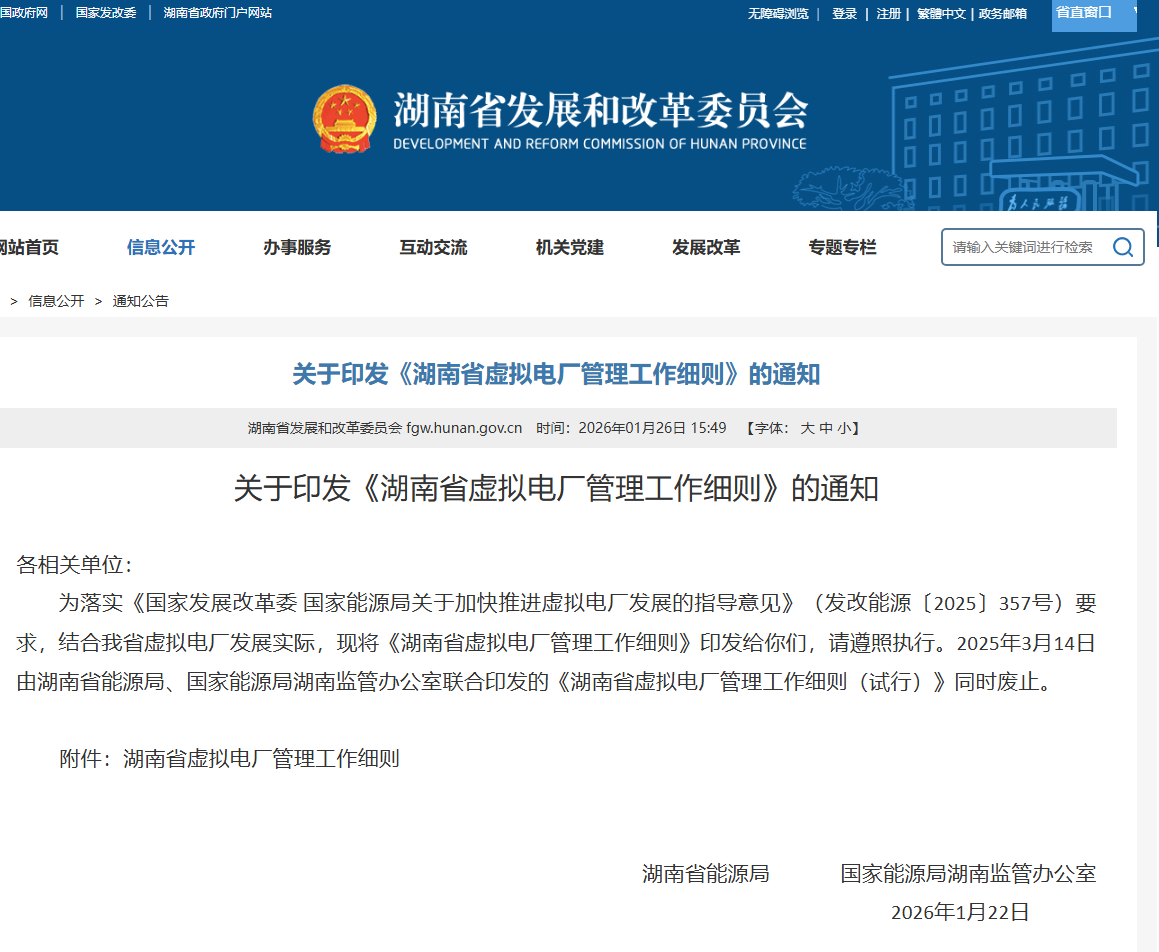Click the search magnifier icon
Viewport: 1159px width, 952px height.
click(1123, 247)
